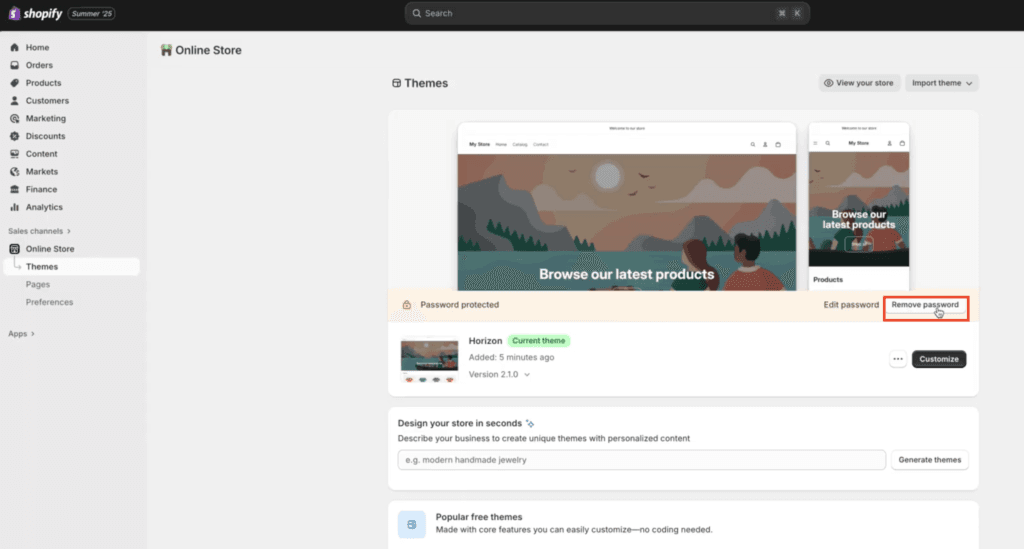Viewport: 1024px width, 549px height.
Task: Open the Horizon theme three-dots menu
Action: coord(898,359)
